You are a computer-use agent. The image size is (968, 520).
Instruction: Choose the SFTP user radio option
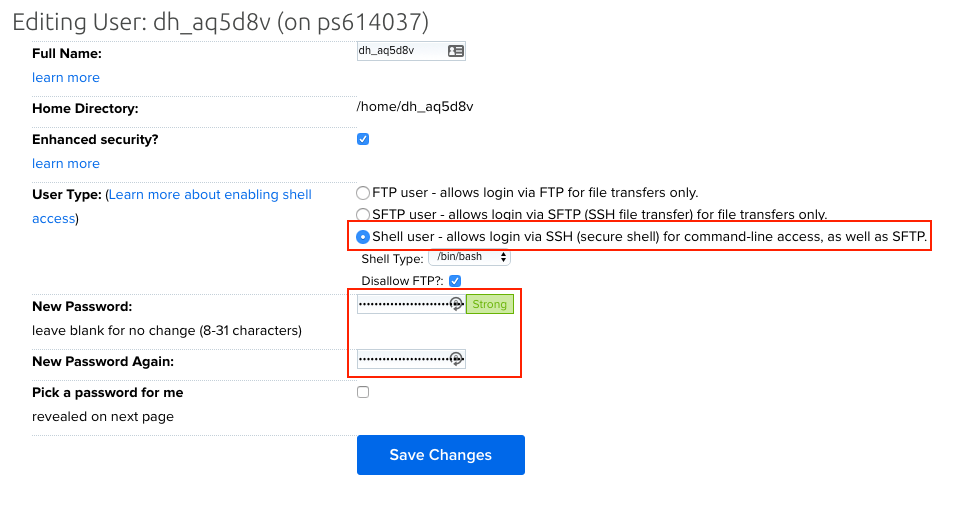(363, 214)
